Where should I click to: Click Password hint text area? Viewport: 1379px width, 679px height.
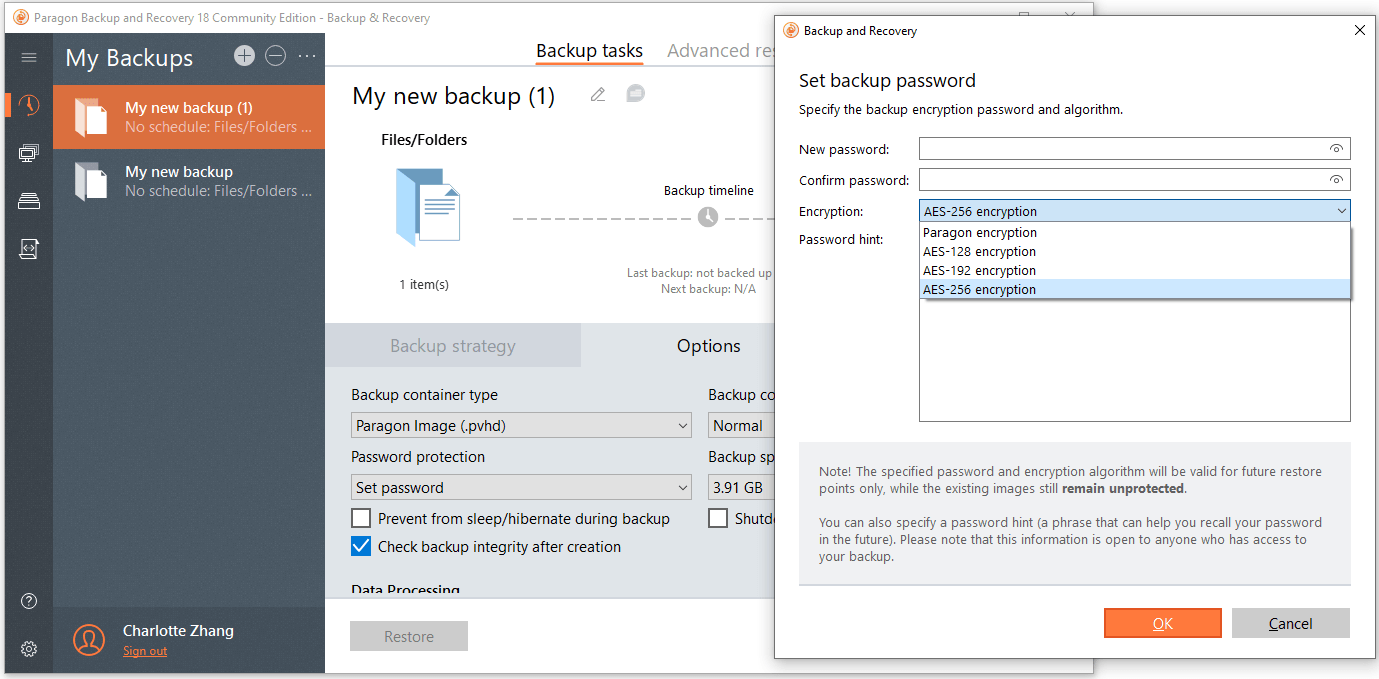[x=1135, y=360]
